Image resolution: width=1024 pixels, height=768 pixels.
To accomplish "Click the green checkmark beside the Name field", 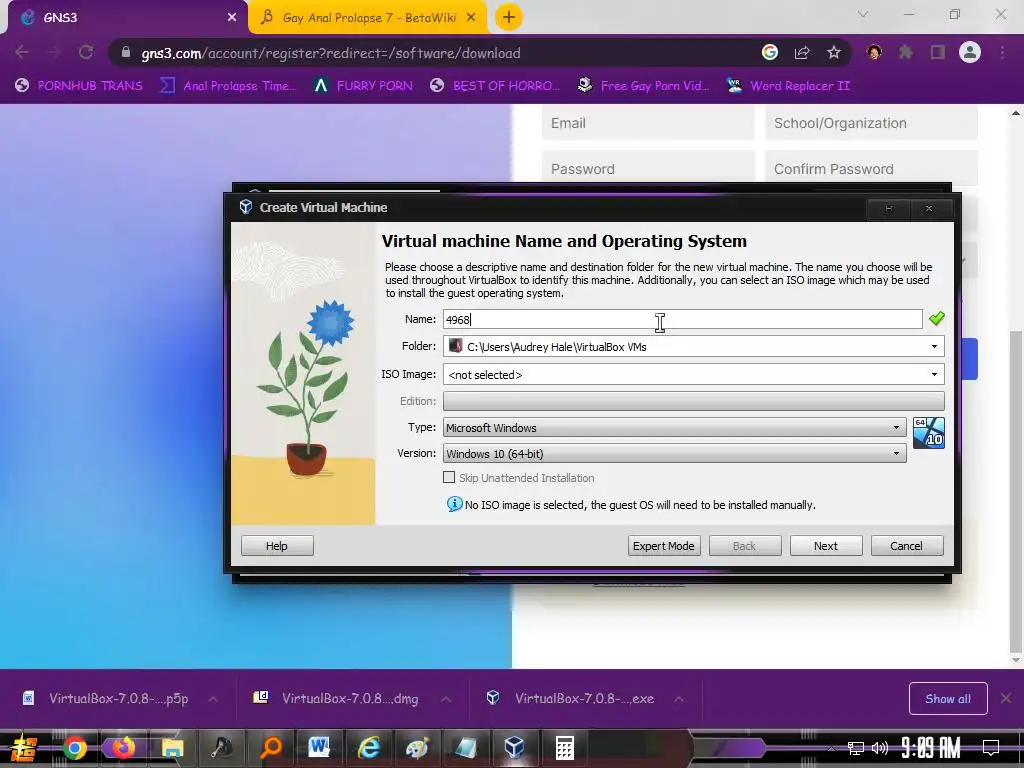I will (x=936, y=318).
